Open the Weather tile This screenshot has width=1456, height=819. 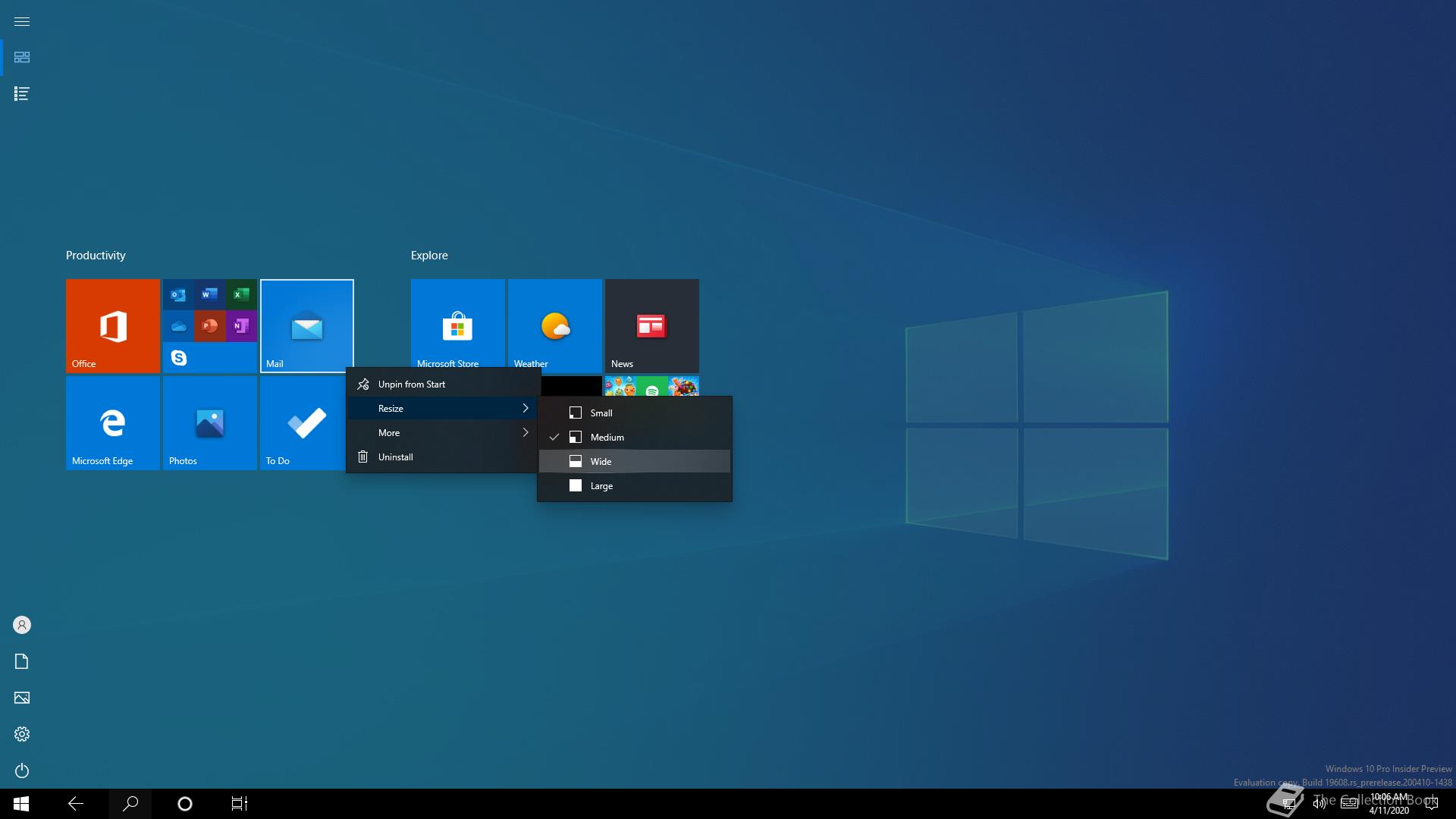click(555, 324)
